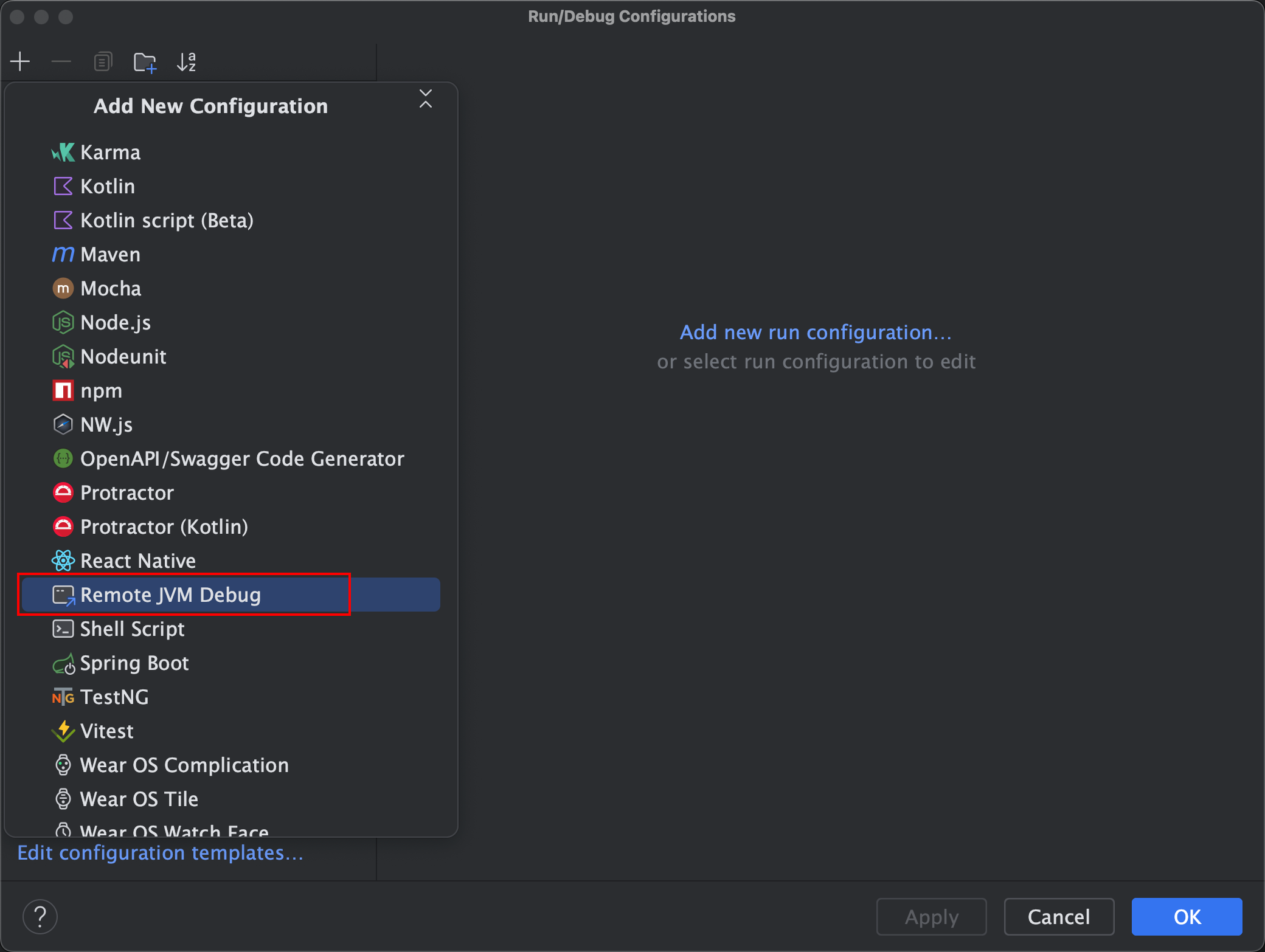Choose Wear OS Tile configuration
The height and width of the screenshot is (952, 1265).
coord(139,799)
